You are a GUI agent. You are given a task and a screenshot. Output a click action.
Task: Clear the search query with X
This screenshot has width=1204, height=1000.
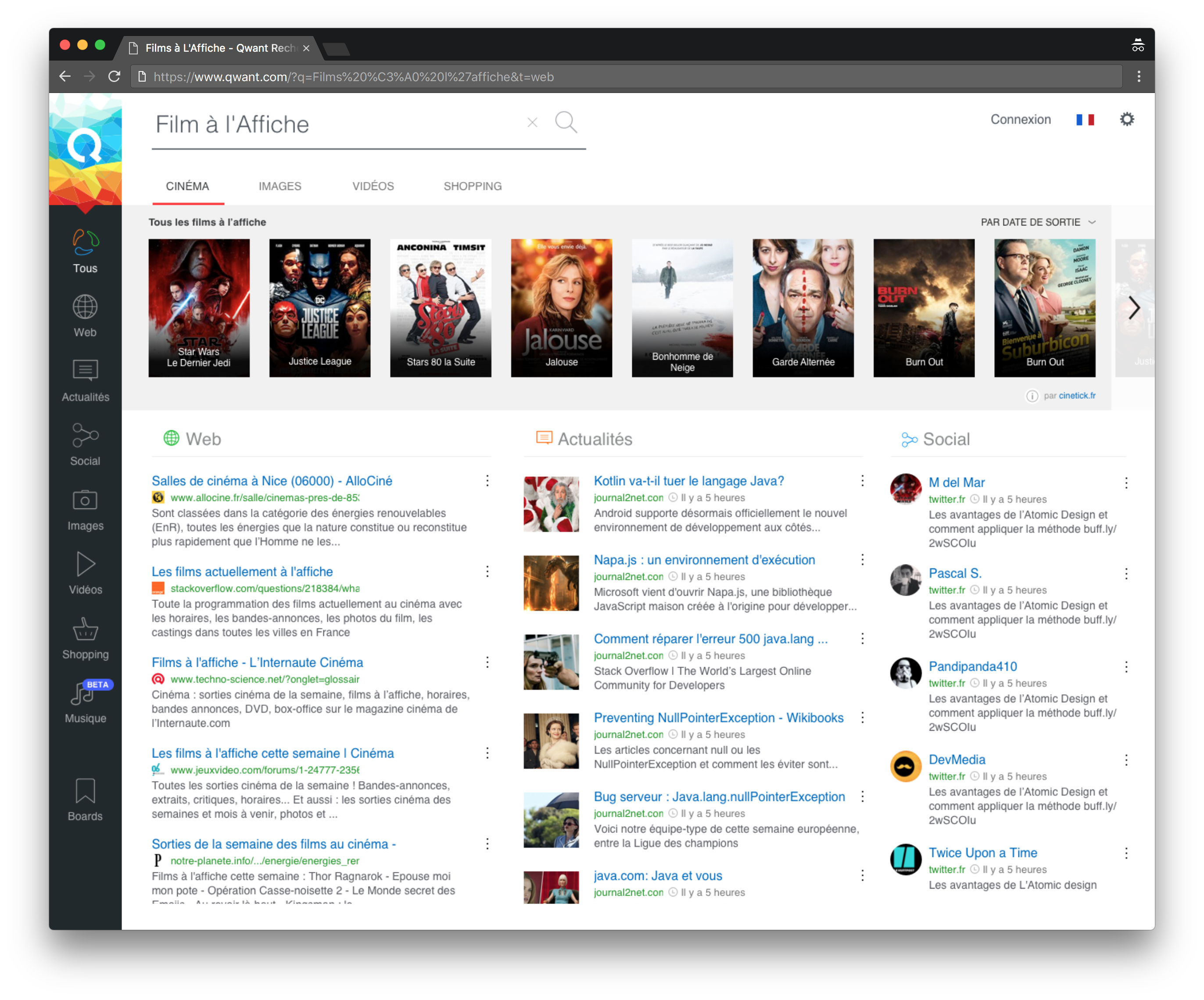point(532,123)
